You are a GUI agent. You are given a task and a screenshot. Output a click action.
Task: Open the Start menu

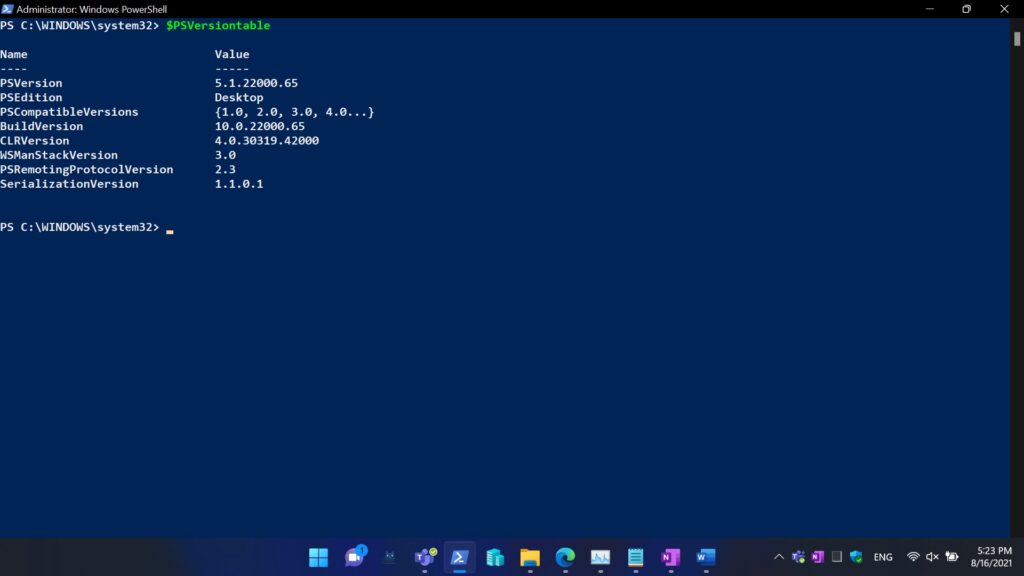coord(318,557)
